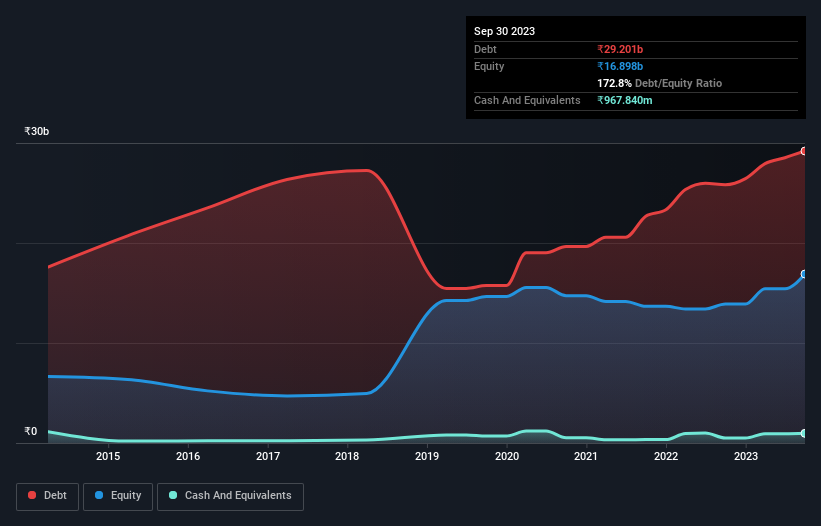Image resolution: width=821 pixels, height=526 pixels.
Task: Click the 2023 x-axis label
Action: pyautogui.click(x=746, y=456)
